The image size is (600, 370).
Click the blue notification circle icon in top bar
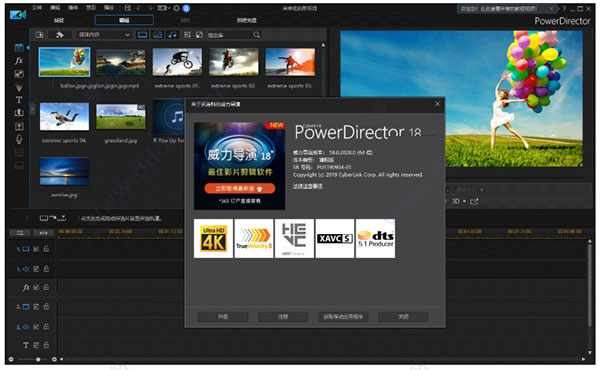coord(186,8)
